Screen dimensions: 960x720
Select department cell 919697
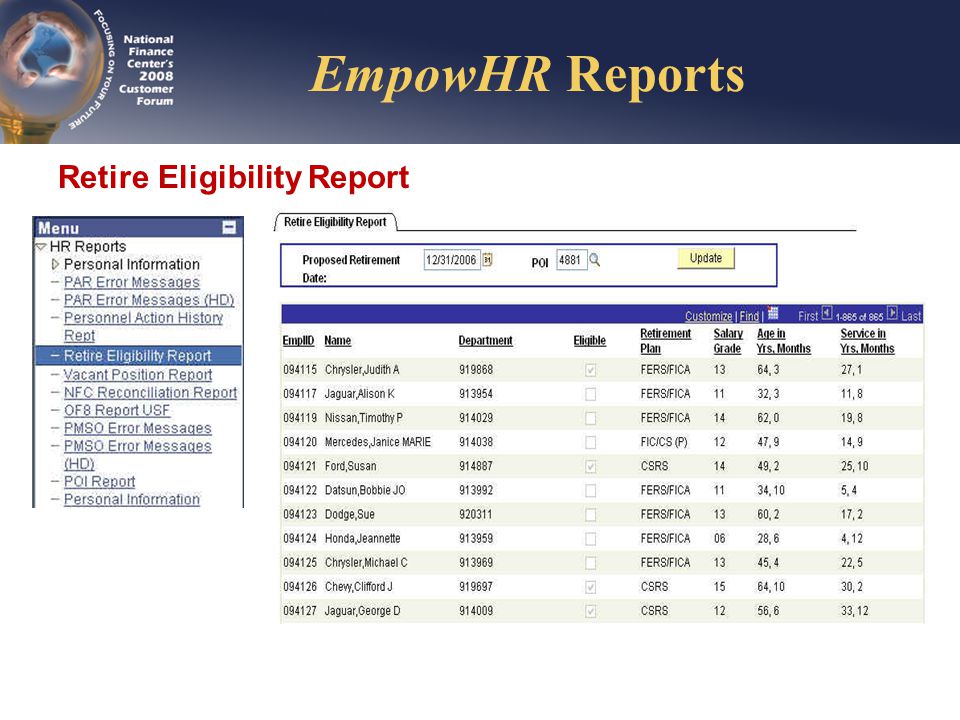[476, 587]
